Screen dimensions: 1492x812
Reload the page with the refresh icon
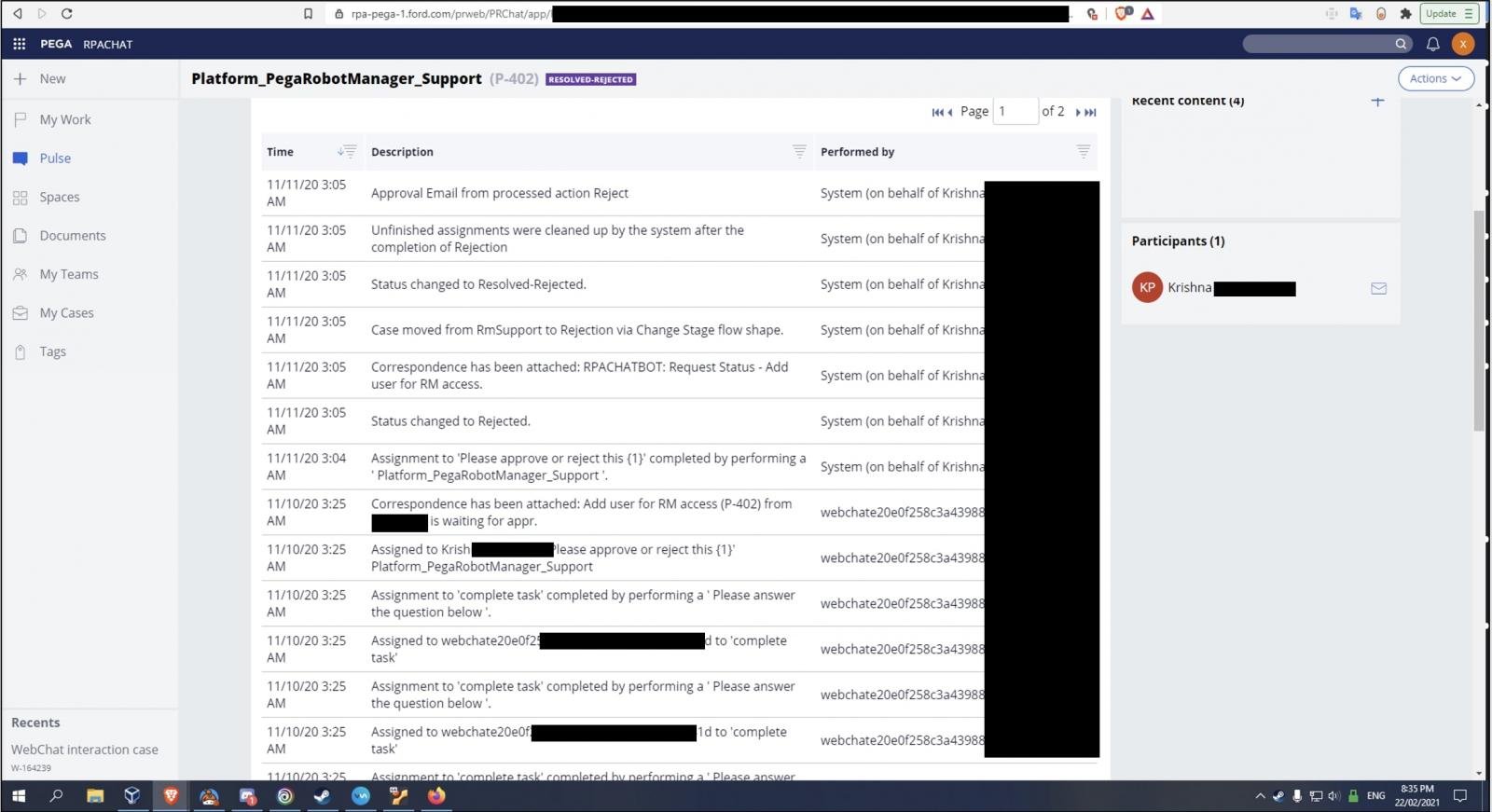coord(66,13)
